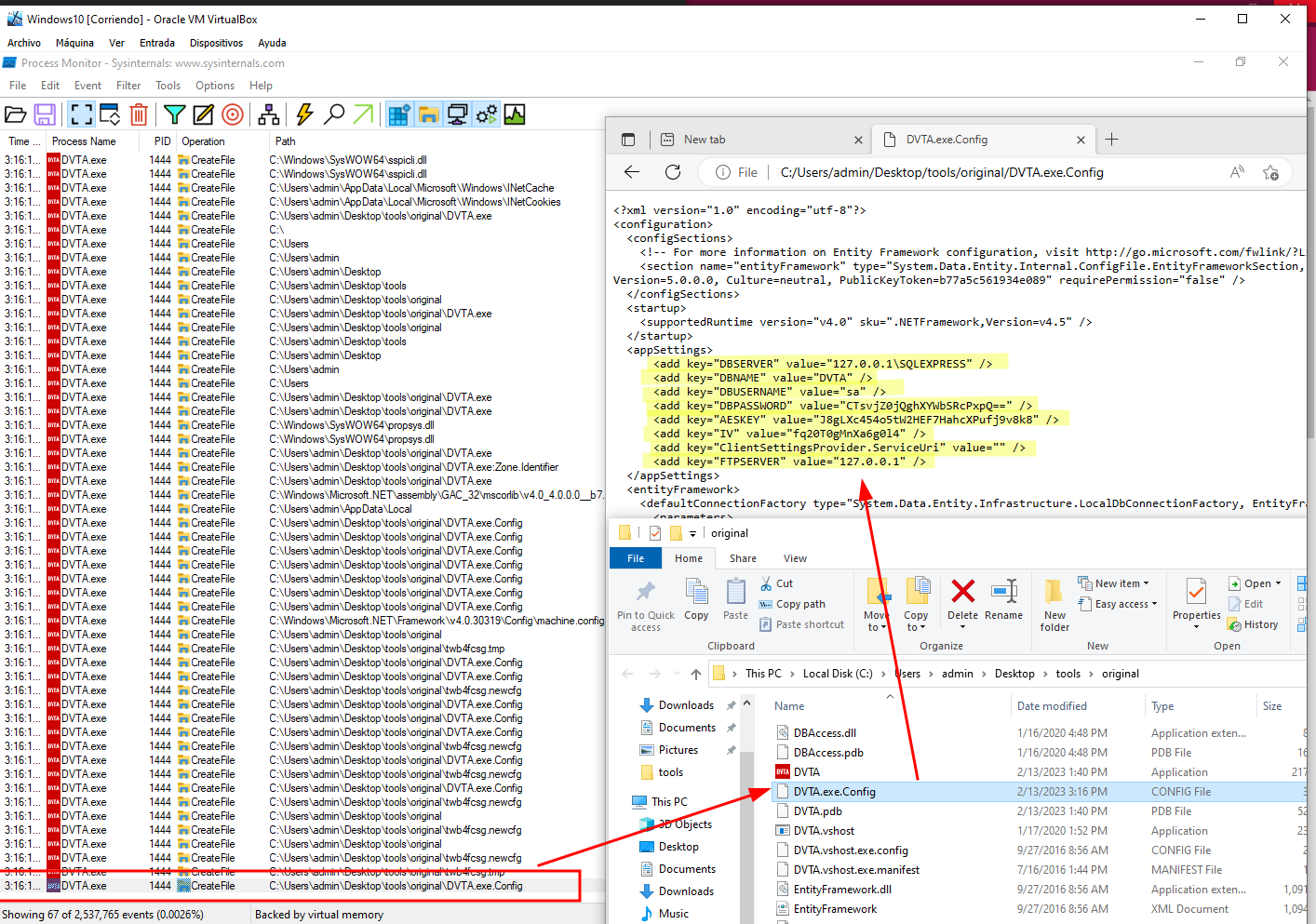Click the Highlight pencil icon

[x=203, y=114]
